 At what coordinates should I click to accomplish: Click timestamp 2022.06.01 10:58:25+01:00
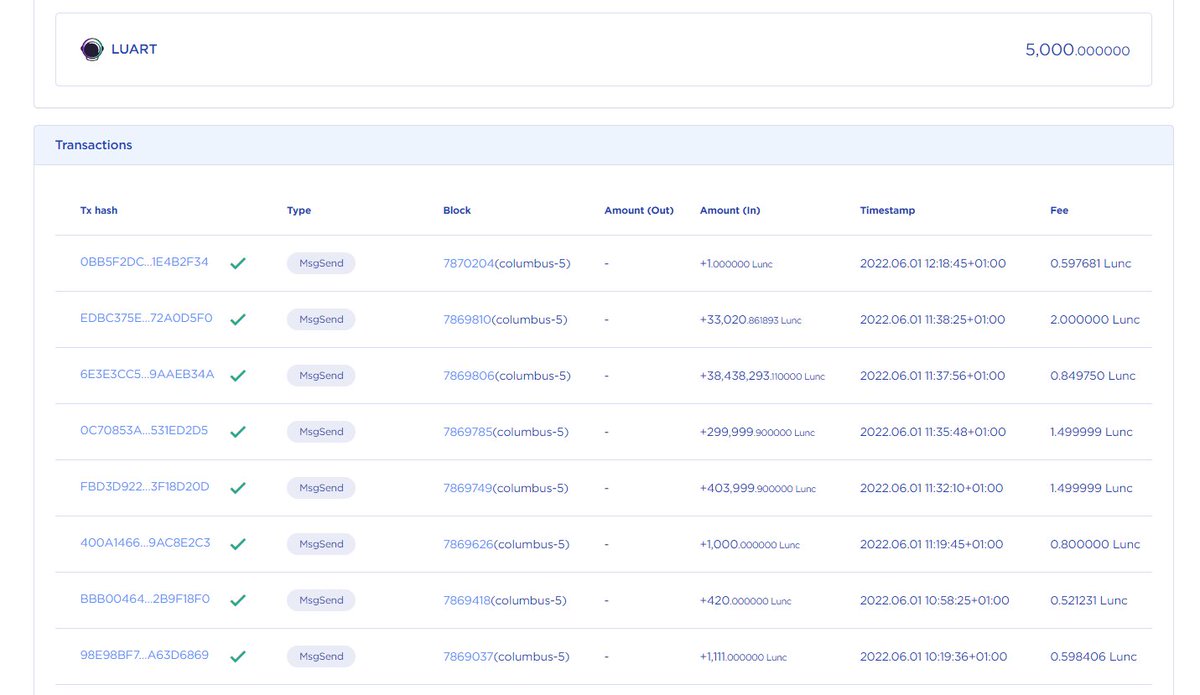tap(935, 600)
